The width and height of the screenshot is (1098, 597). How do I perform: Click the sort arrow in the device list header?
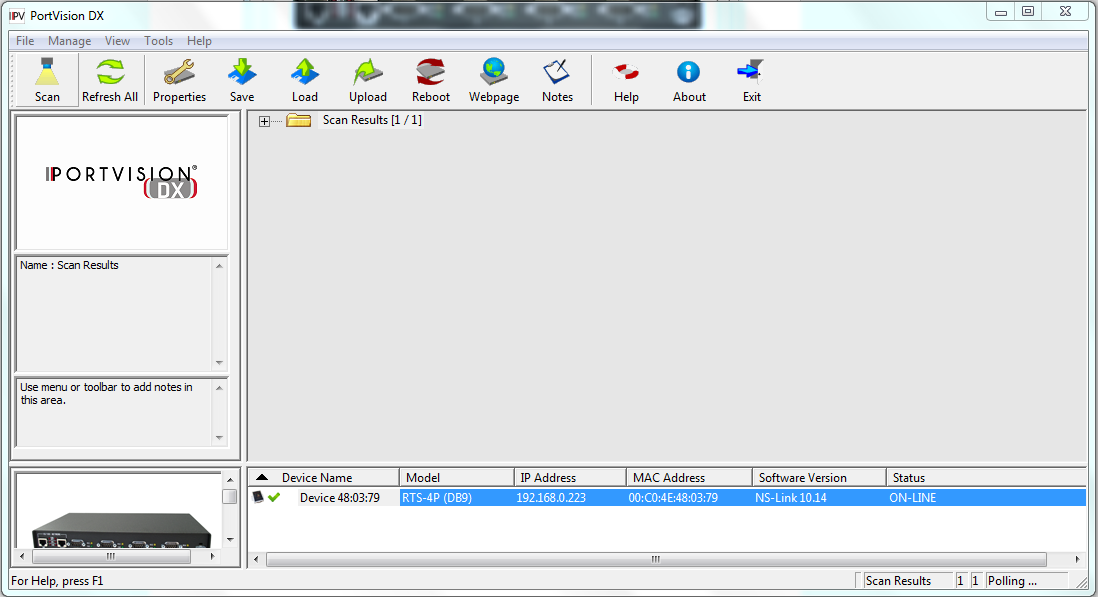click(262, 477)
